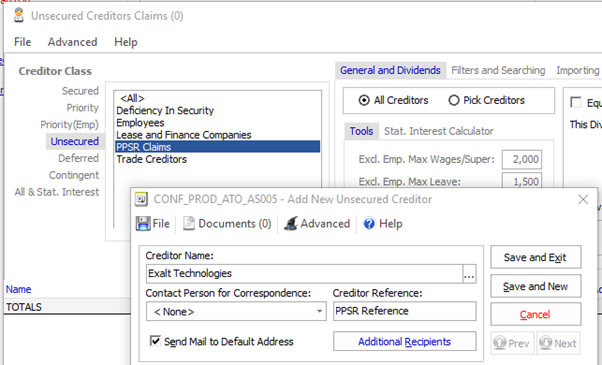
Task: Click the wizard hat Advanced icon
Action: 291,223
